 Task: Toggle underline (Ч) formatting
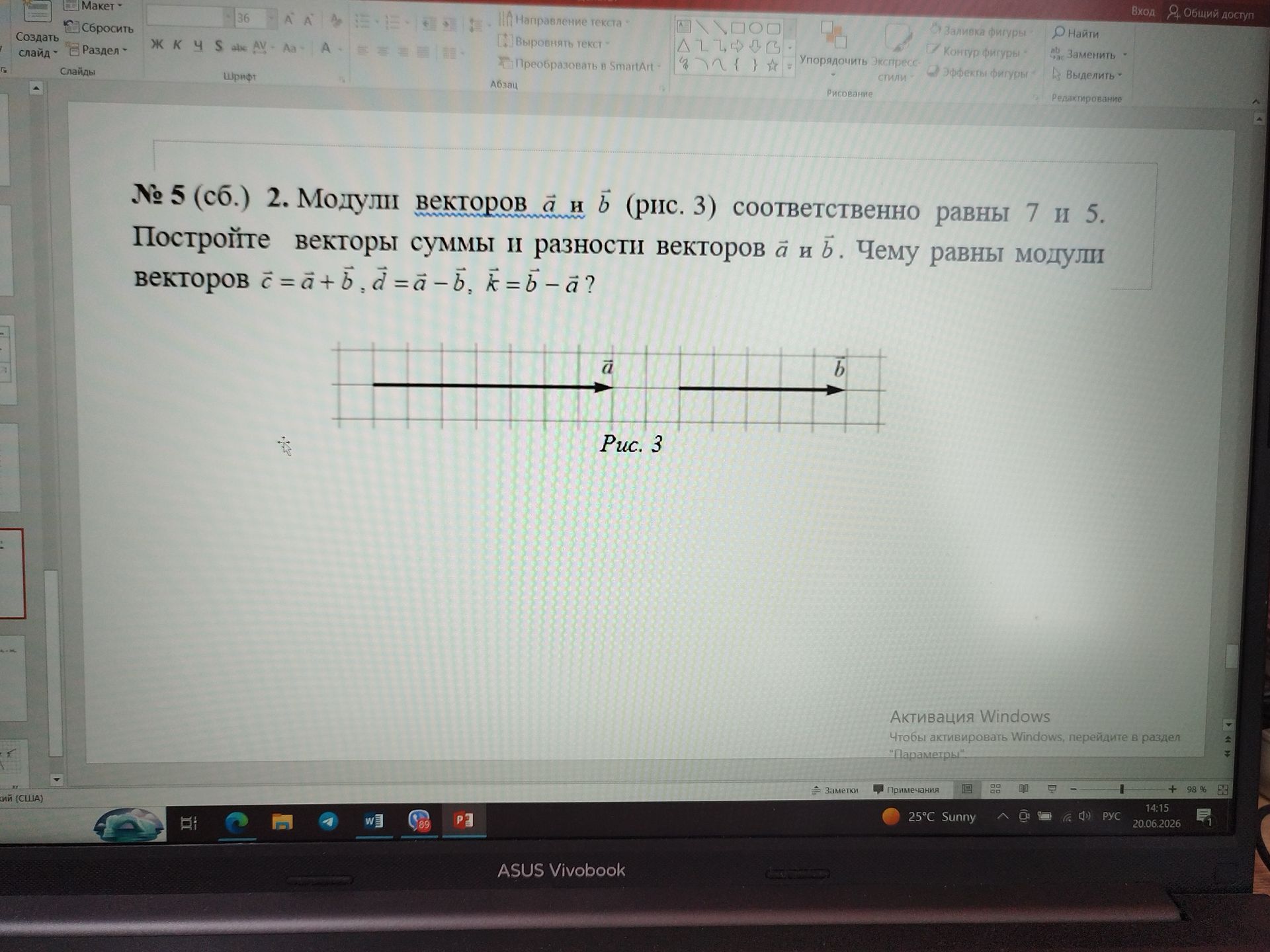pyautogui.click(x=198, y=46)
